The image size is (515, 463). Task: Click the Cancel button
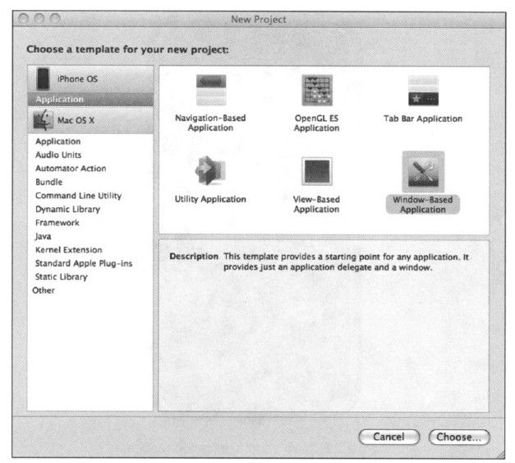(x=389, y=437)
